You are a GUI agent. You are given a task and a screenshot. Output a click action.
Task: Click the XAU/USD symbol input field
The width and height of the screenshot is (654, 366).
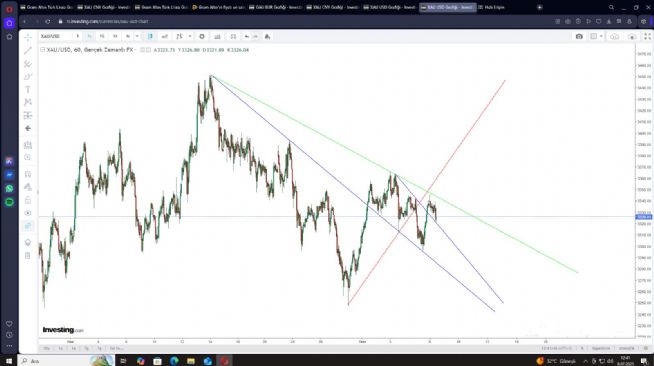point(57,37)
